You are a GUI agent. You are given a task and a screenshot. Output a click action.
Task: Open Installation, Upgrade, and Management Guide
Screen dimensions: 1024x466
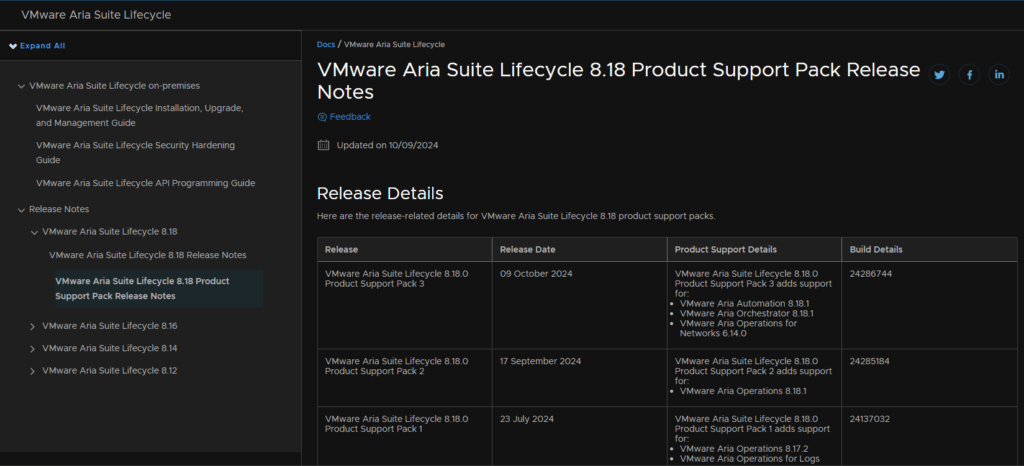(140, 115)
